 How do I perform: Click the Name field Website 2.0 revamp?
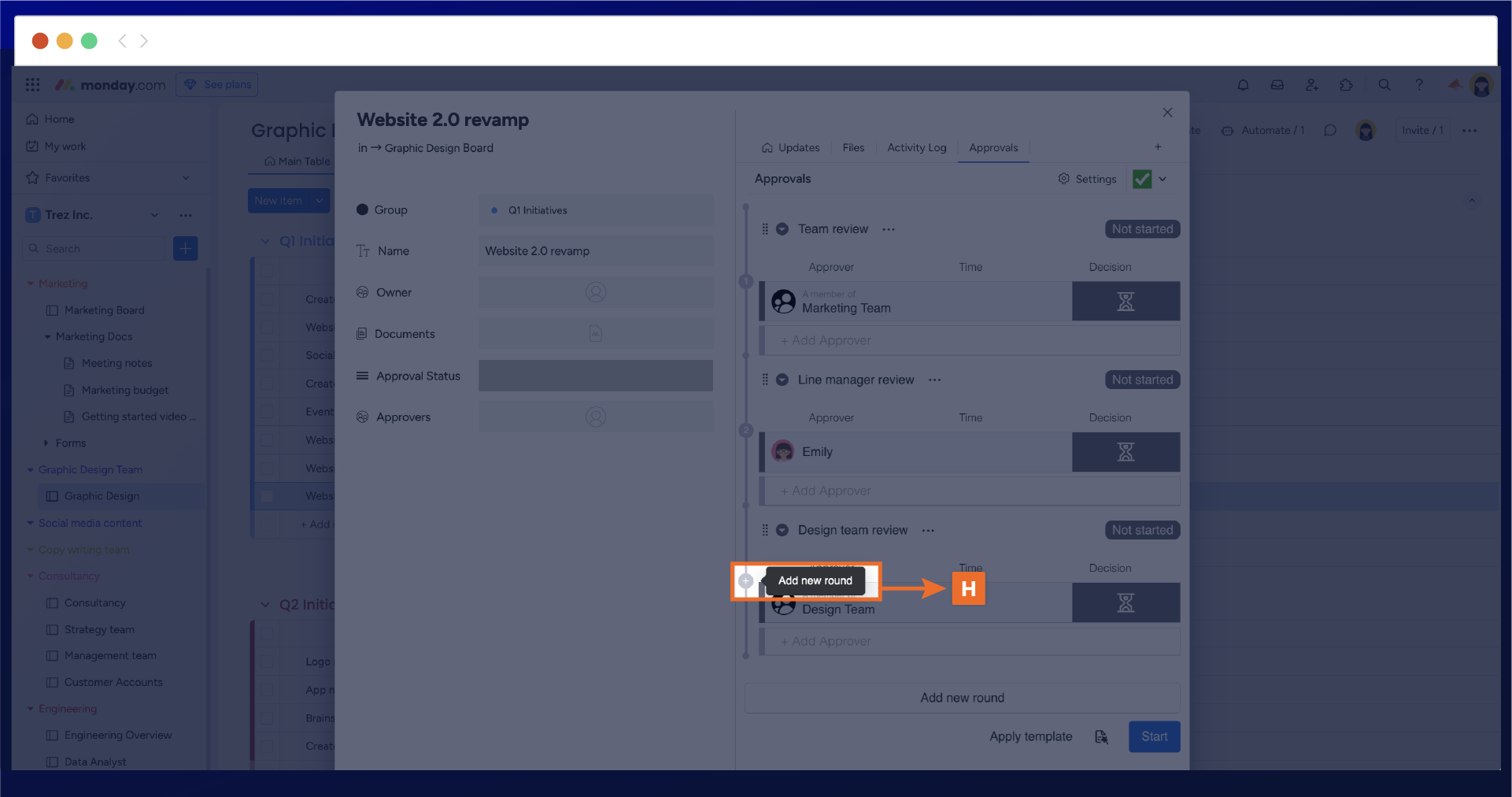[x=596, y=251]
